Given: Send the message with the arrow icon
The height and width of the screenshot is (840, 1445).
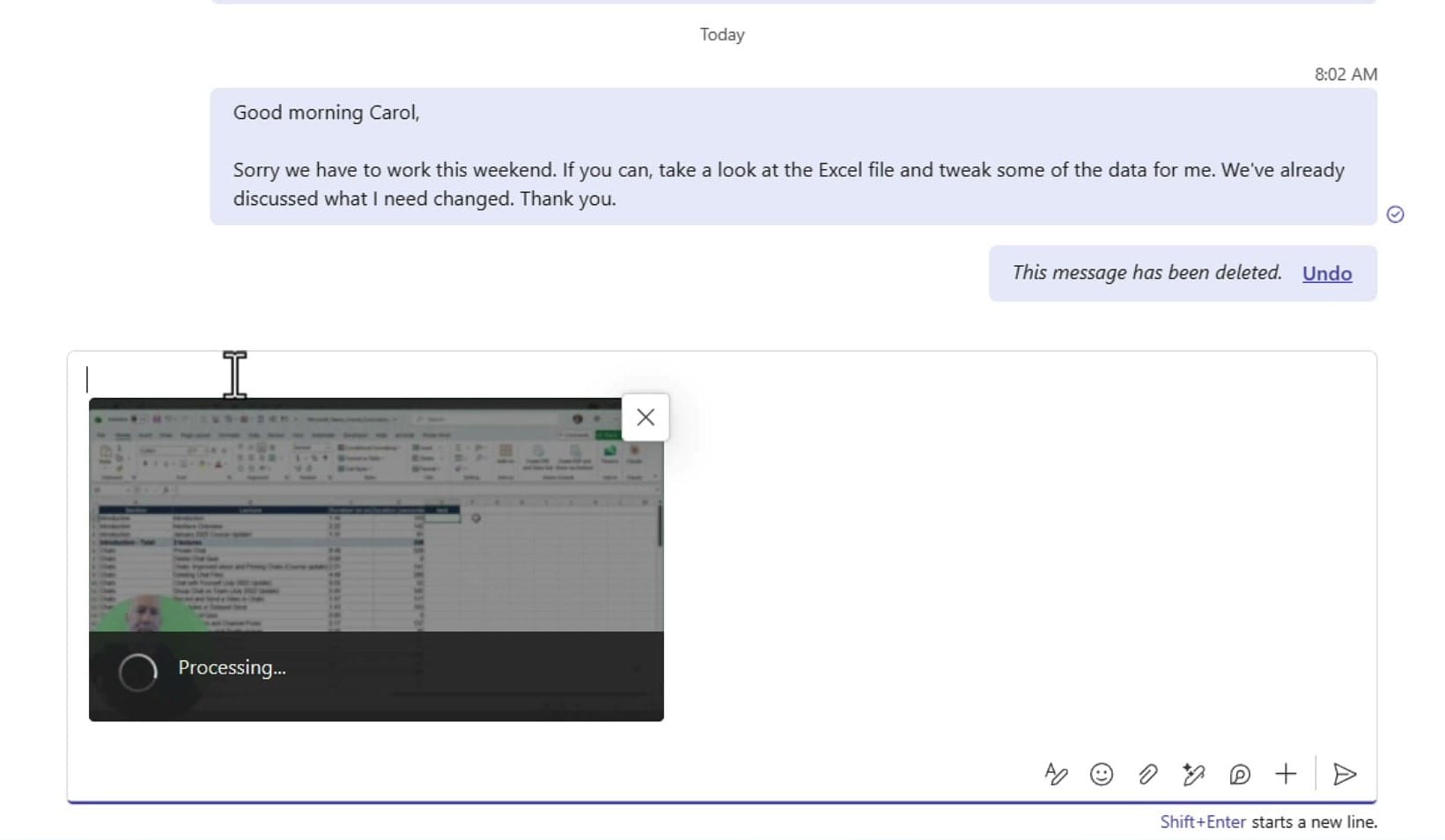Looking at the screenshot, I should coord(1345,774).
